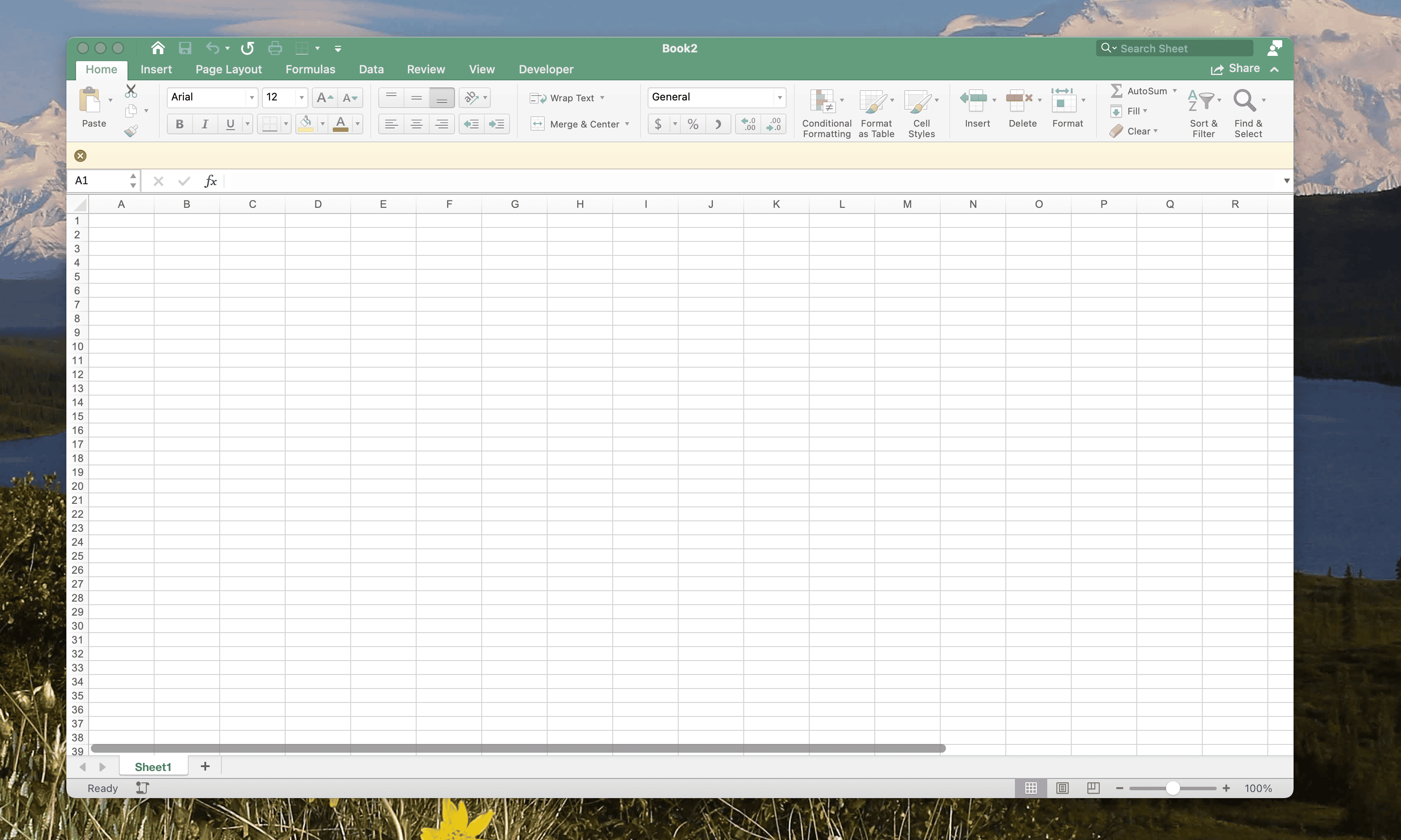Open Format as Table
This screenshot has height=840, width=1401.
tap(876, 113)
